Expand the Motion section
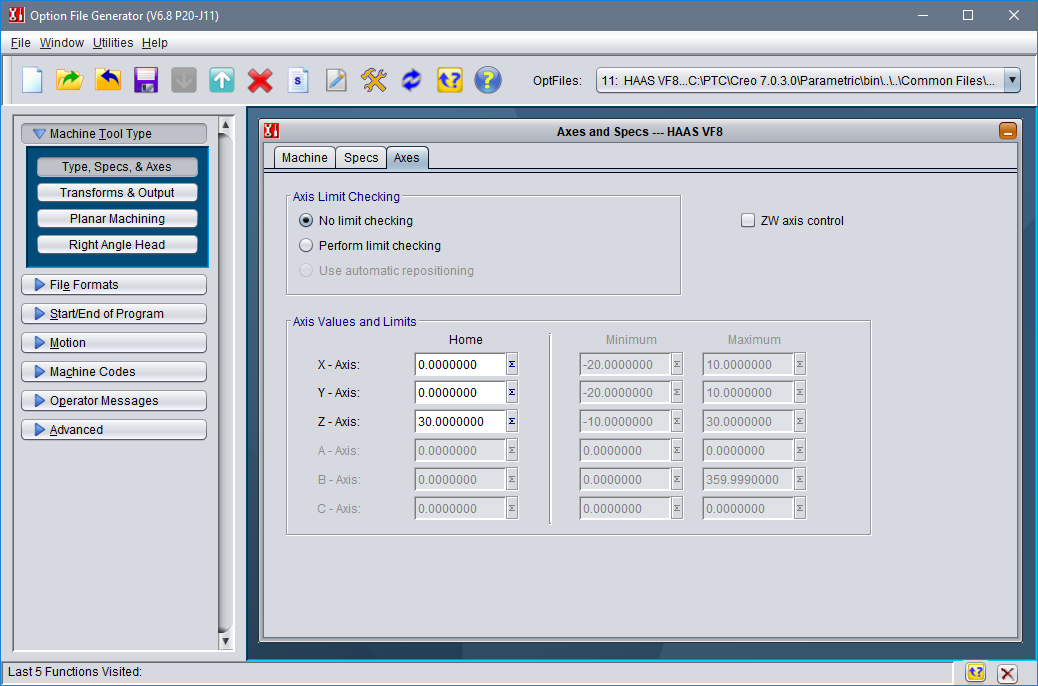This screenshot has height=686, width=1038. tap(113, 342)
